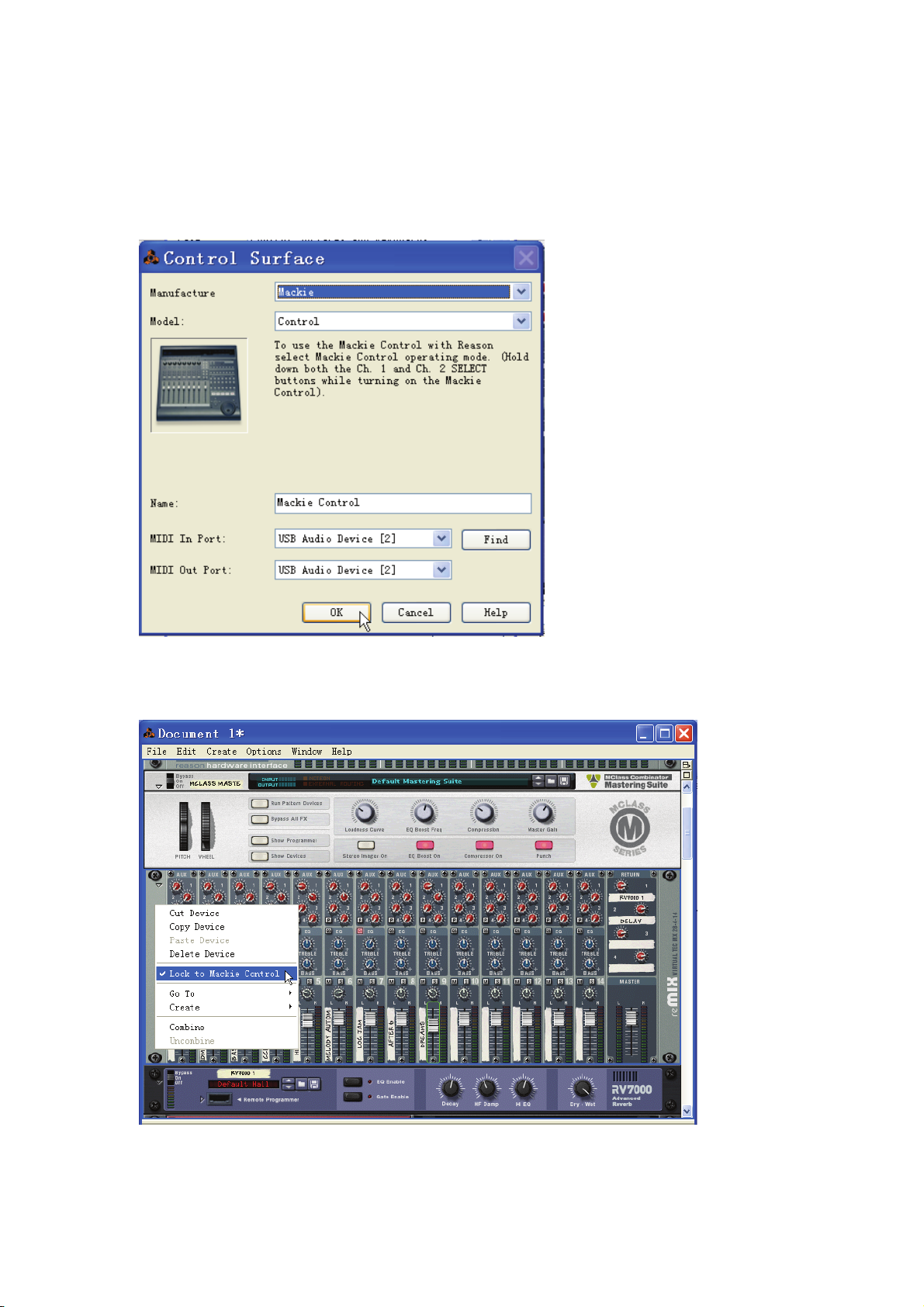The height and width of the screenshot is (1307, 924).
Task: Open the MIDI In Port dropdown
Action: (x=441, y=538)
